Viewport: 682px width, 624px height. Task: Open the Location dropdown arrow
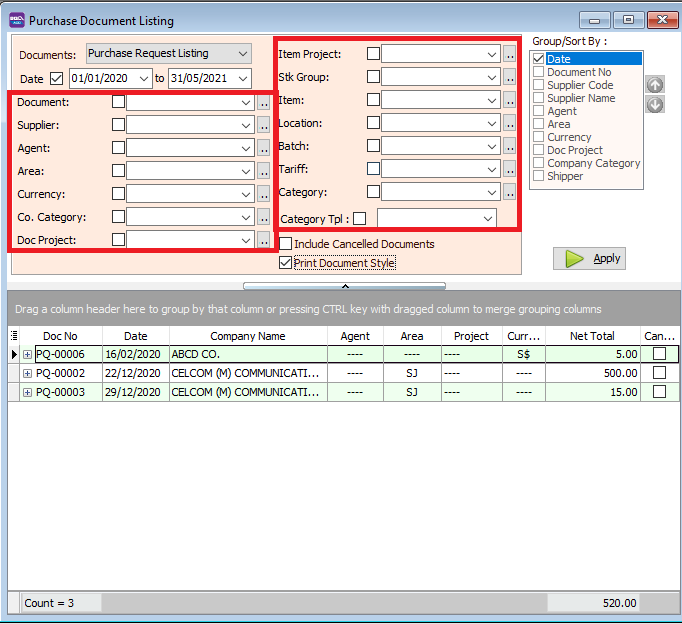click(491, 123)
